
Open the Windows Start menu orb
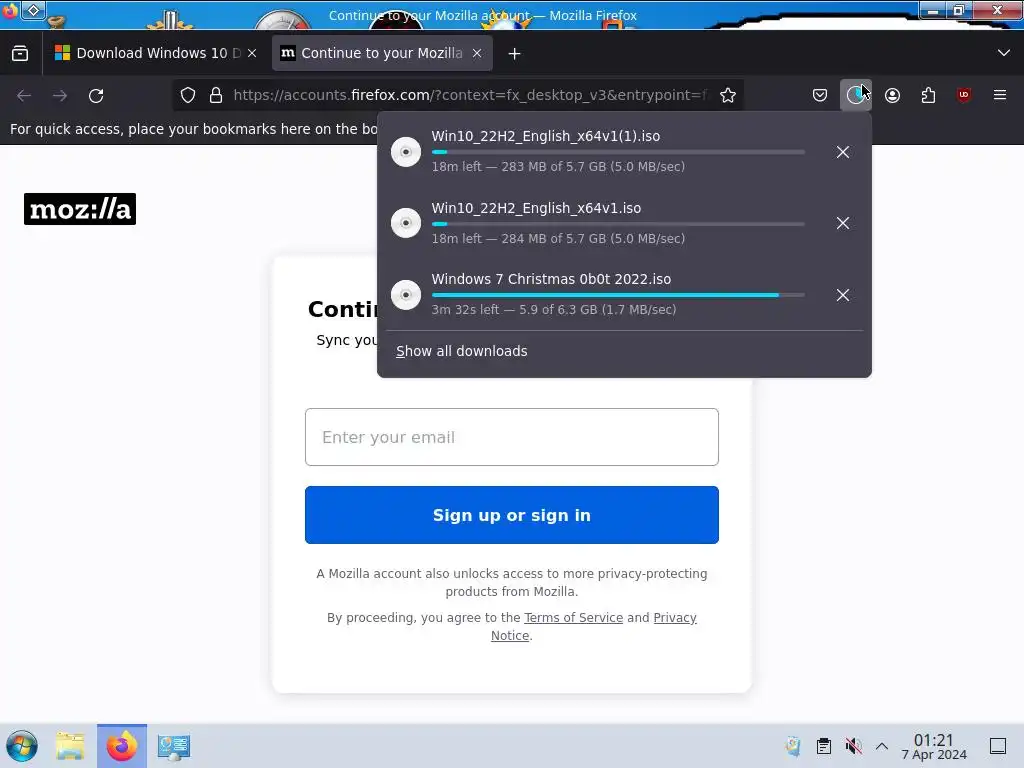(x=22, y=746)
